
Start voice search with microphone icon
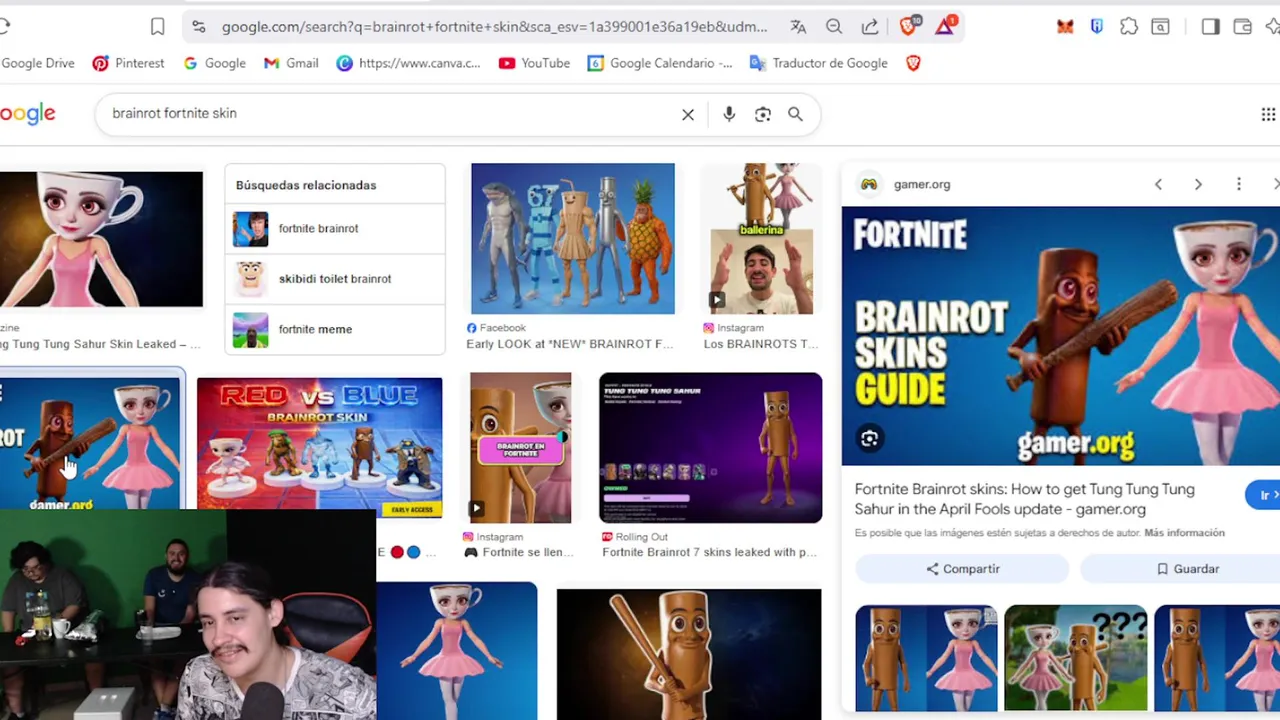[729, 114]
